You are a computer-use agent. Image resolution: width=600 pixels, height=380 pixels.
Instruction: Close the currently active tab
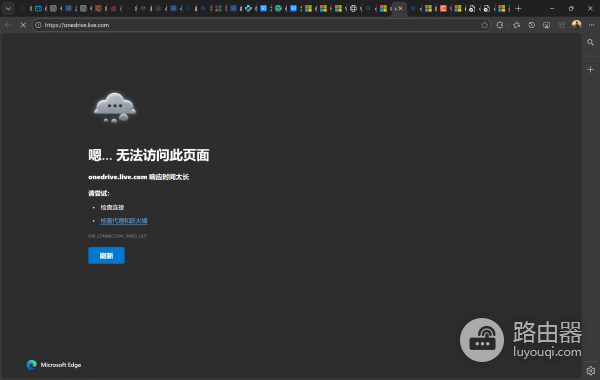tap(401, 8)
